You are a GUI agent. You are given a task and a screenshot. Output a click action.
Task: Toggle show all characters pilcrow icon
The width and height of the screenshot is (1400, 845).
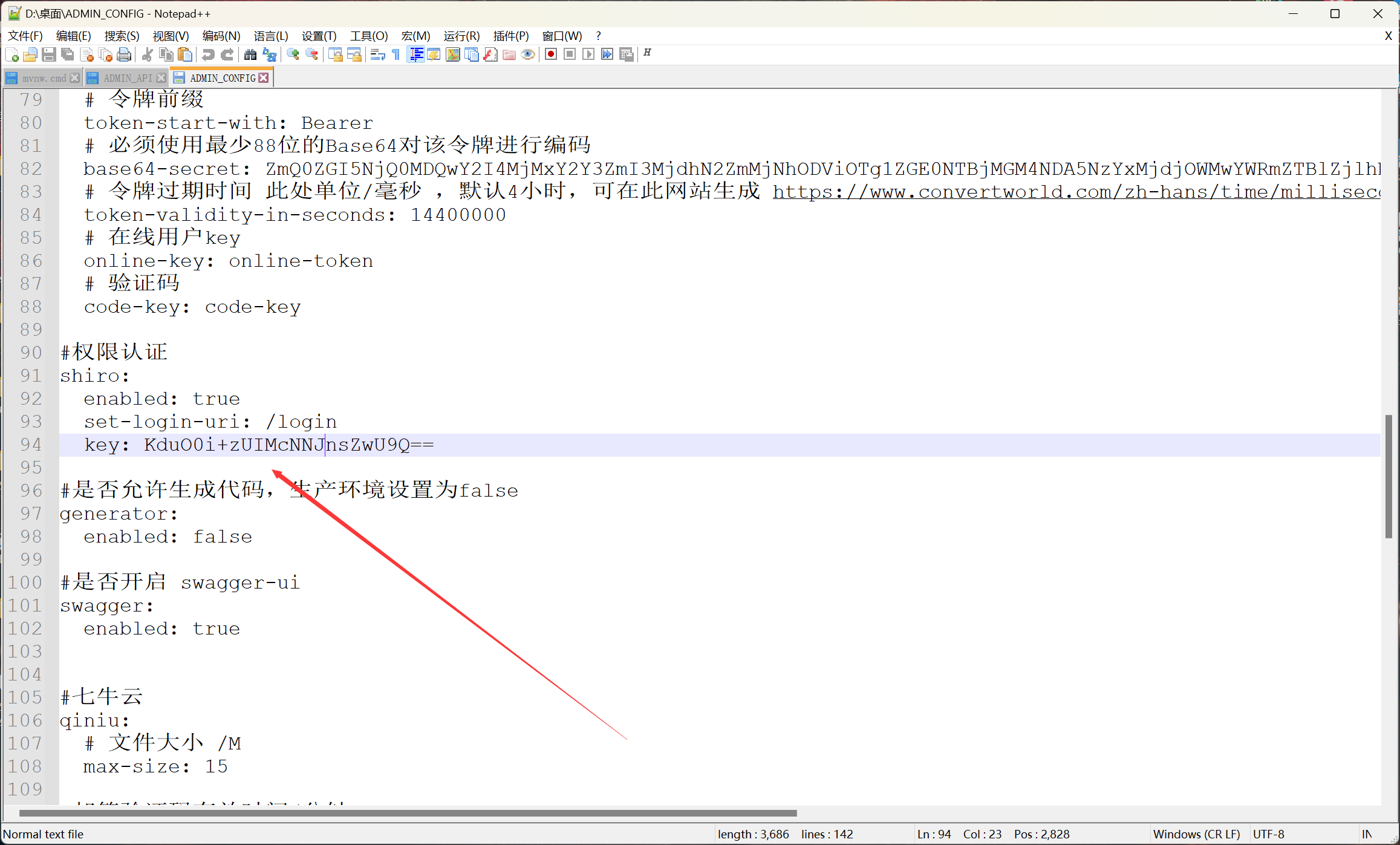396,55
